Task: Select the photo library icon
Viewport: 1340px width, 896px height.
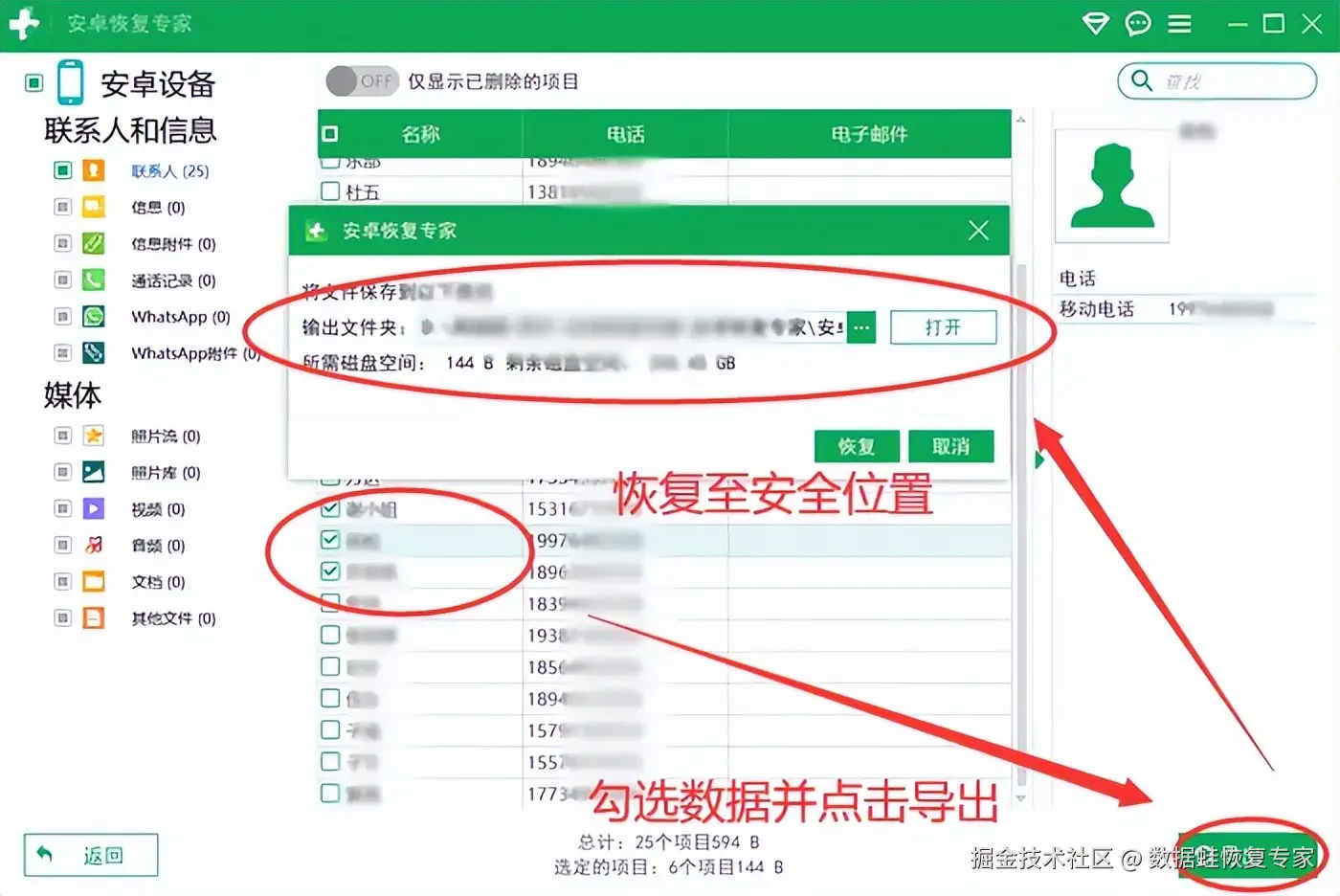Action: (x=93, y=472)
